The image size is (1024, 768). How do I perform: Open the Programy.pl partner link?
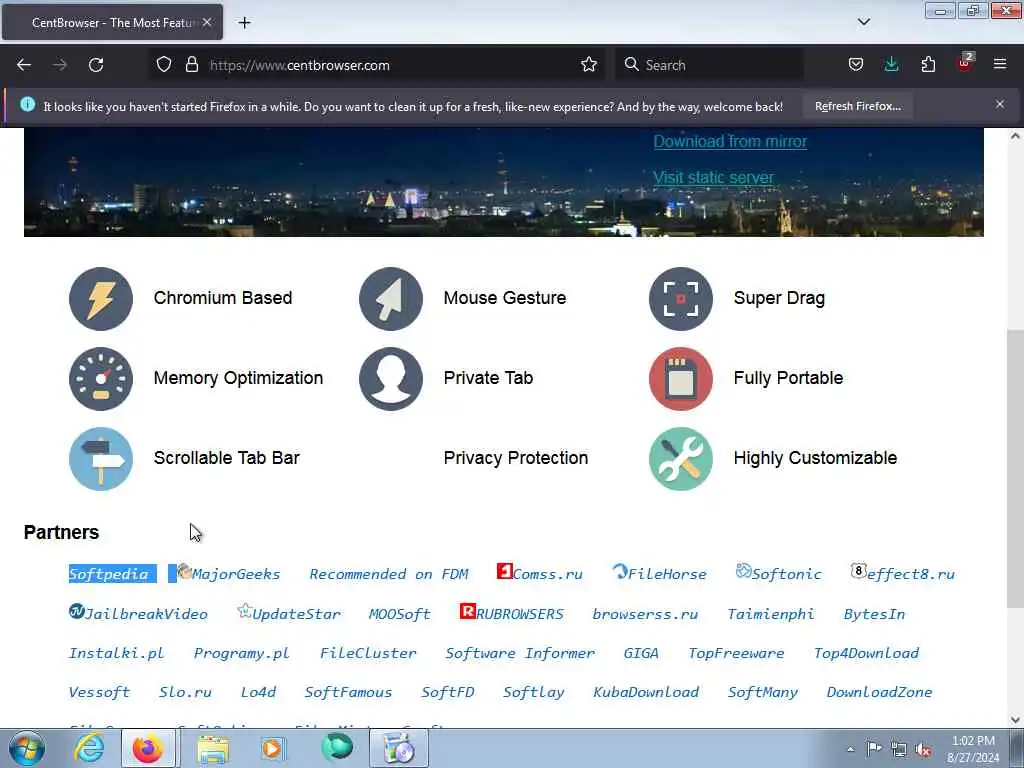pos(242,653)
